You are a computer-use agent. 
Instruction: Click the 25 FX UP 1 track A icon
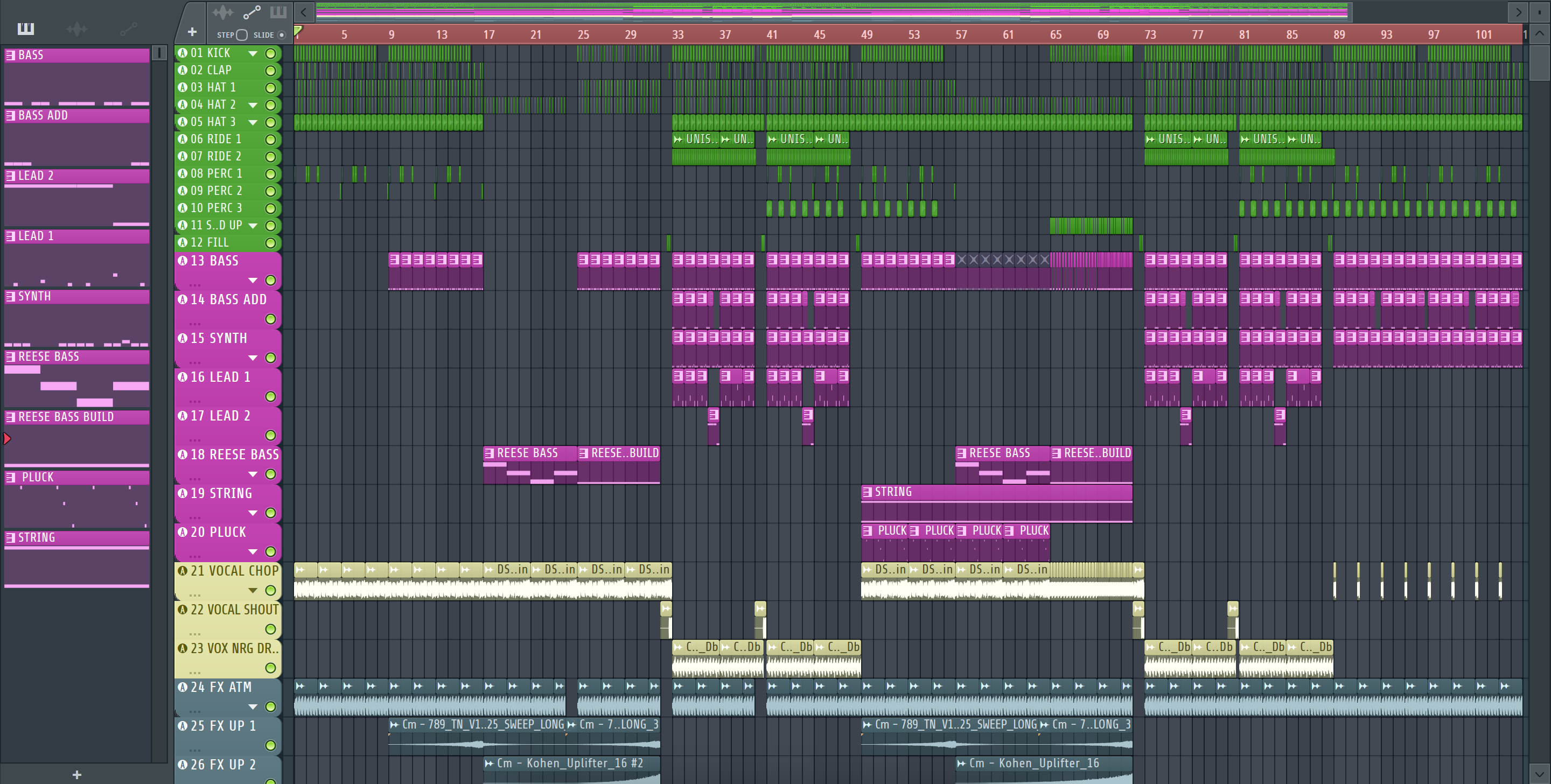point(183,726)
